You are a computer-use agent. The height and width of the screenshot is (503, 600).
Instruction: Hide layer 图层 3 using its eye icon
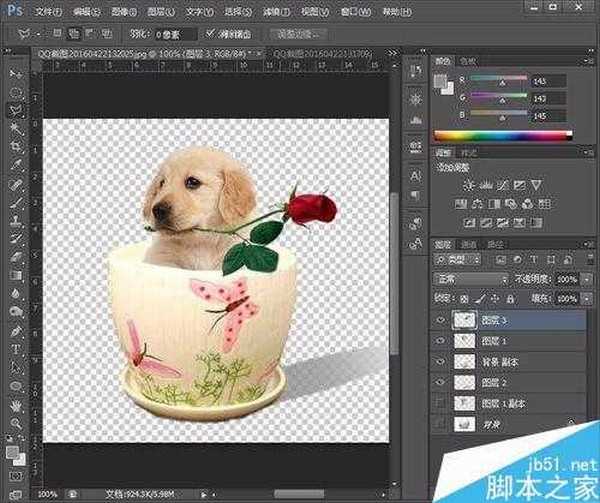442,320
